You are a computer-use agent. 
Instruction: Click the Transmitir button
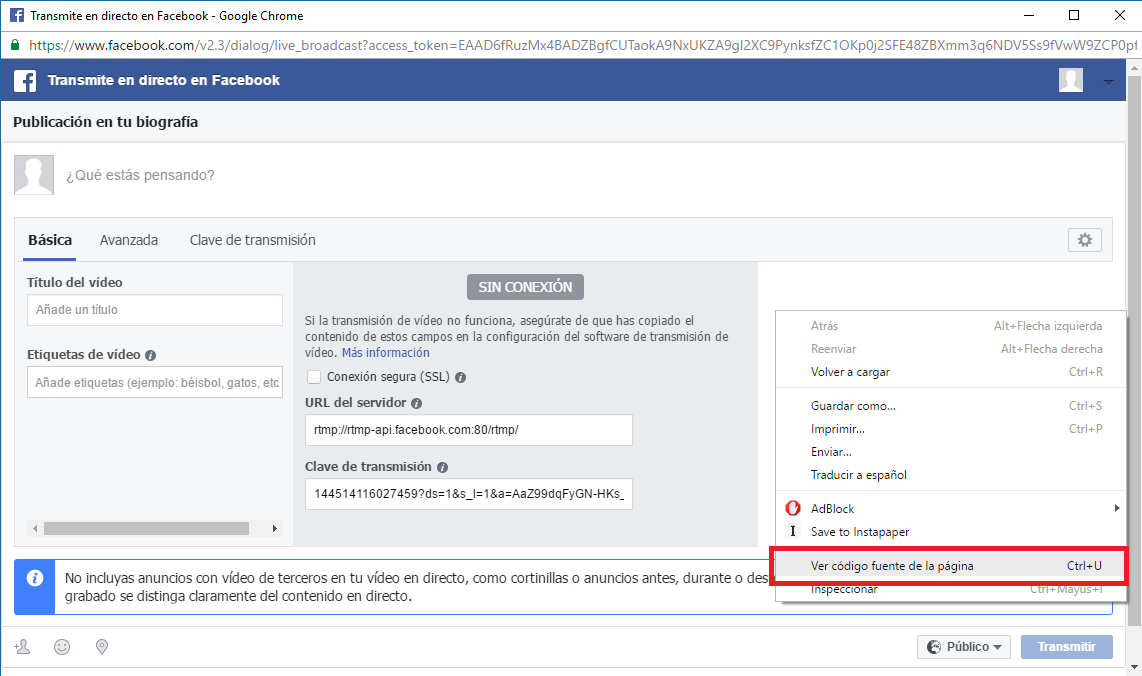1066,647
